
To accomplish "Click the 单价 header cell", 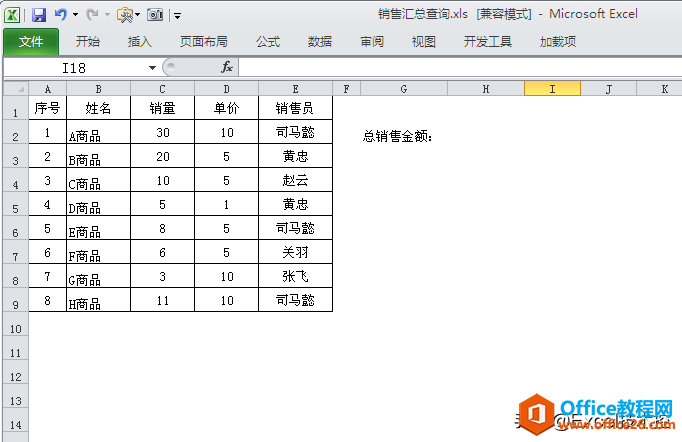I will coord(227,108).
